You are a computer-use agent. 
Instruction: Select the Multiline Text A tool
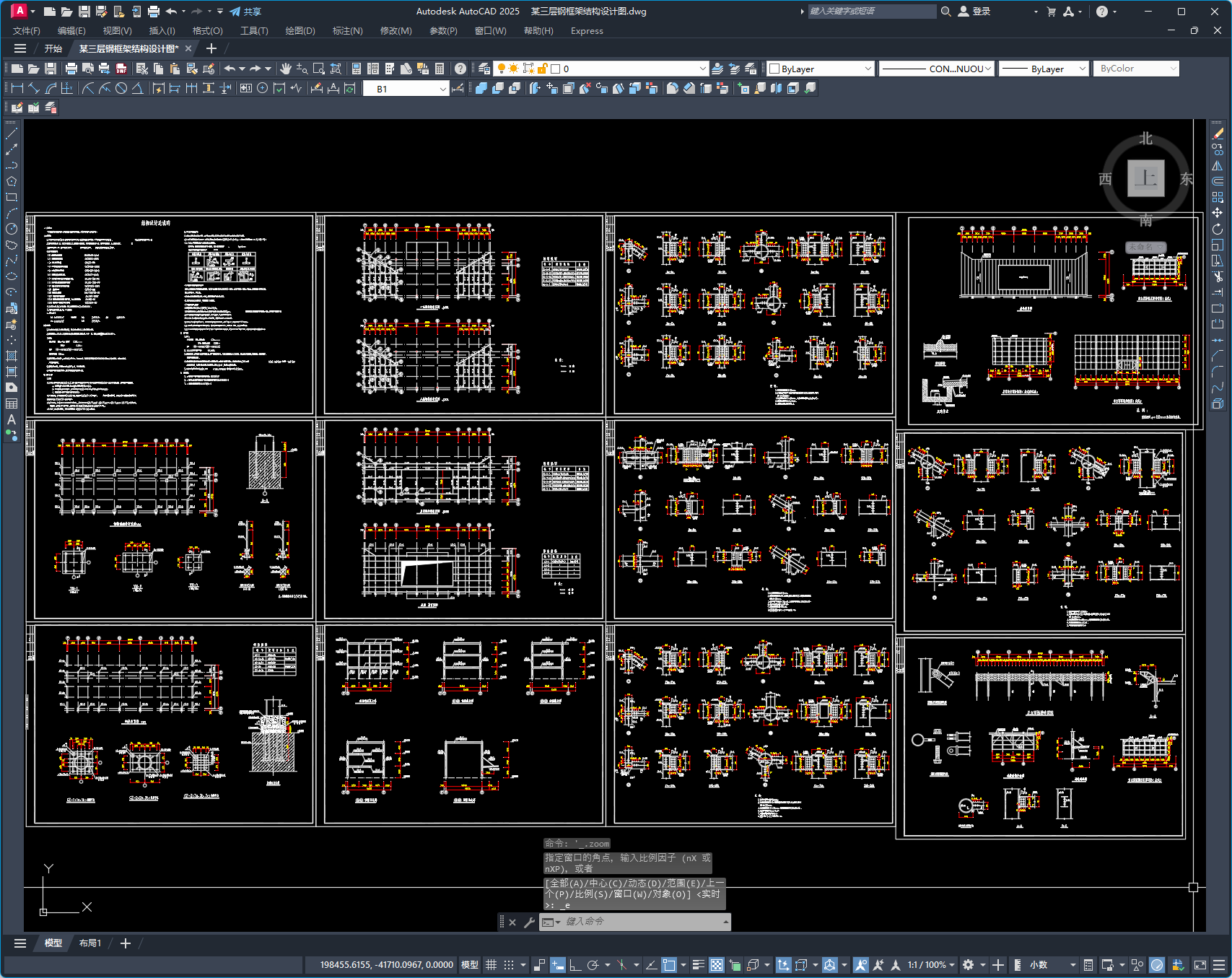pos(12,419)
